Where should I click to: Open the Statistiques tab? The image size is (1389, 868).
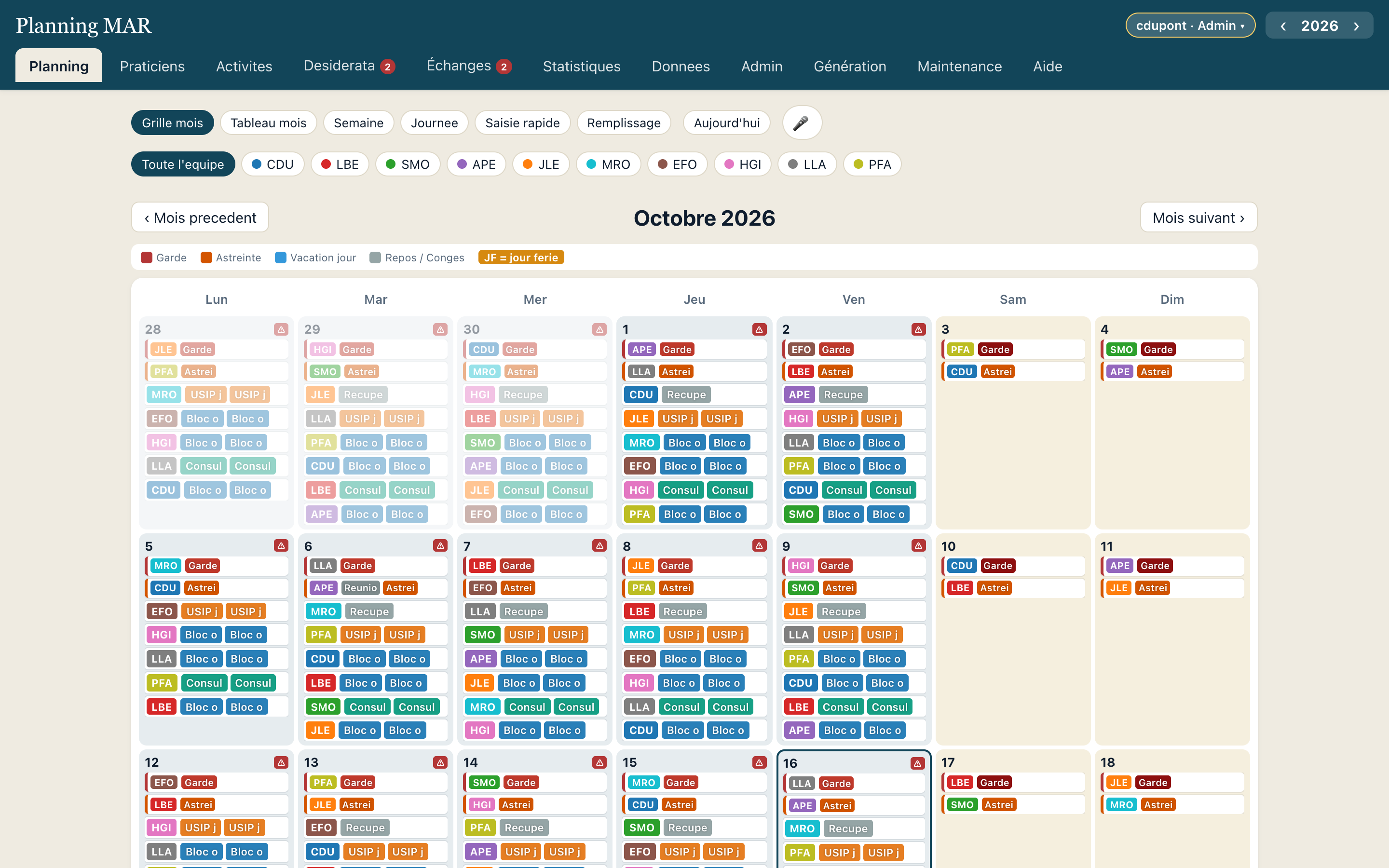tap(582, 66)
